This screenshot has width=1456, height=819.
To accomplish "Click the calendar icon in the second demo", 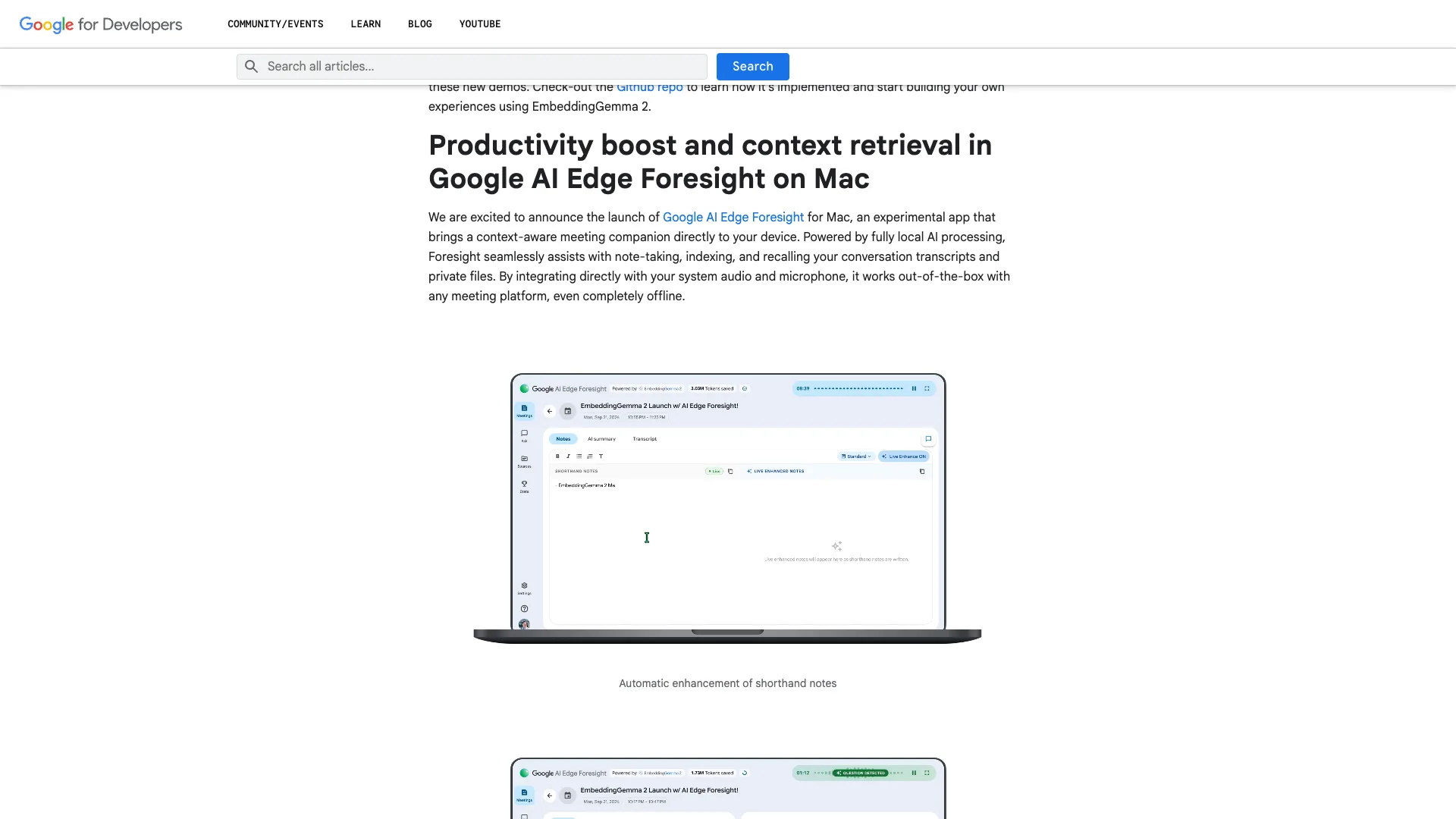I will click(567, 795).
